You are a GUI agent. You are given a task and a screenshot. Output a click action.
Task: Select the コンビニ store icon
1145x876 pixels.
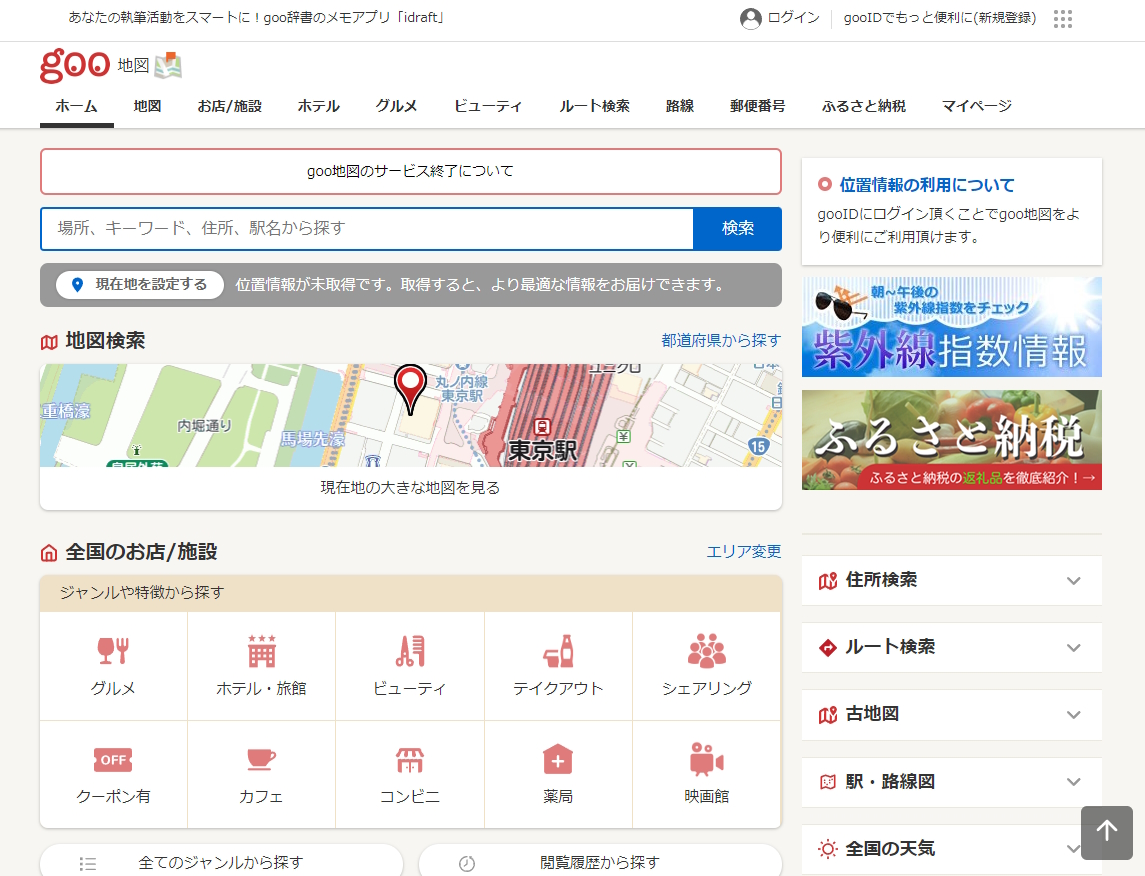point(410,760)
